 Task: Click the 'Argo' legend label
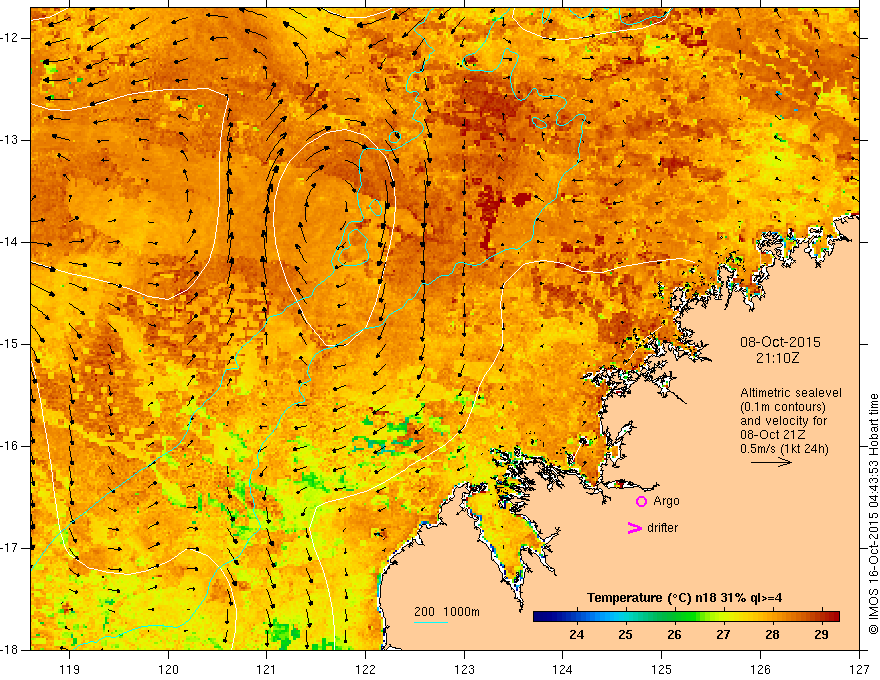tap(666, 502)
